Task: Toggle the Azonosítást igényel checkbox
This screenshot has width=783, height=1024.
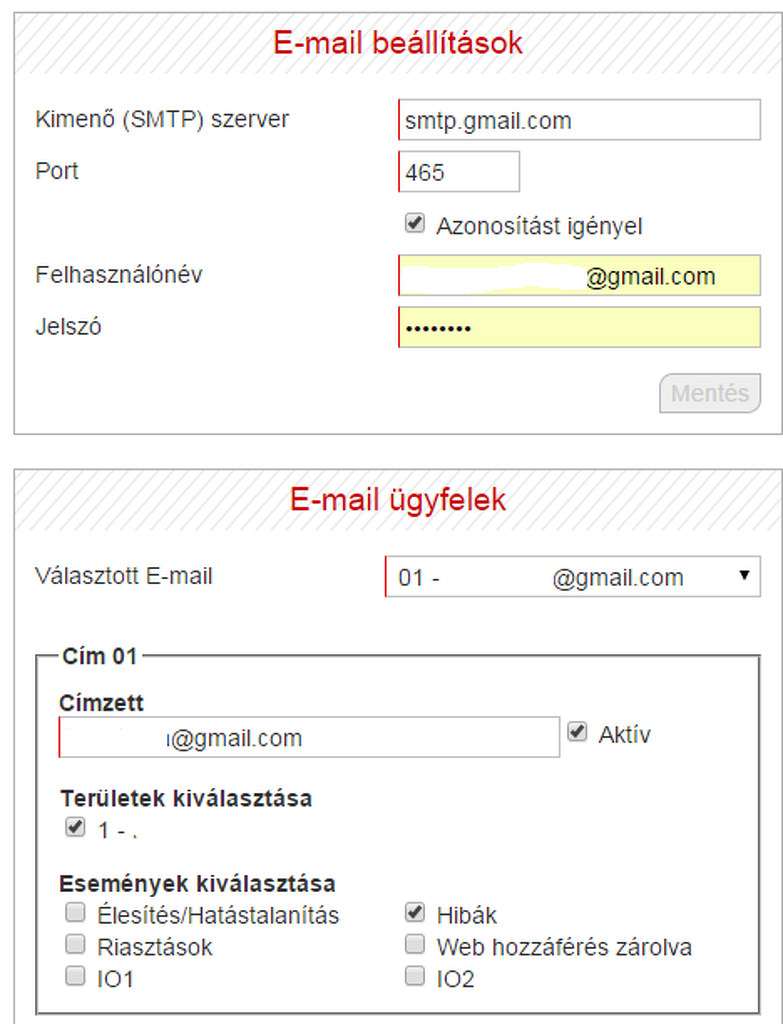Action: point(415,224)
